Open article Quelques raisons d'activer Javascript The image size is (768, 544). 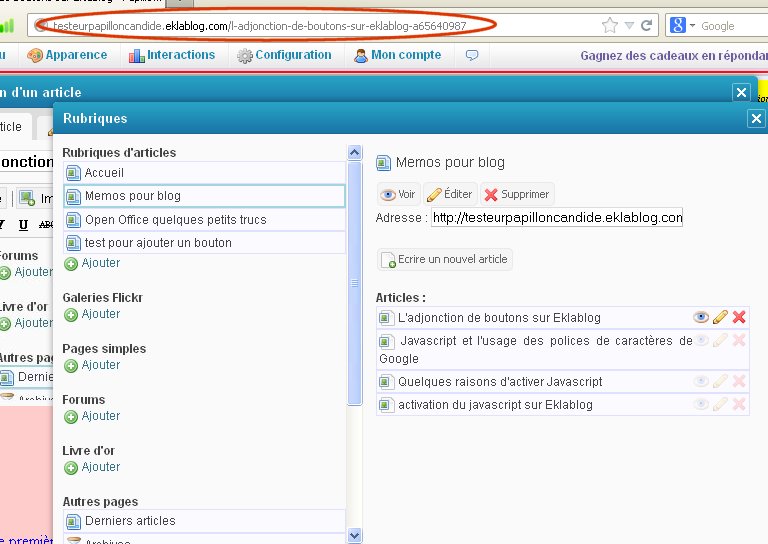click(500, 382)
